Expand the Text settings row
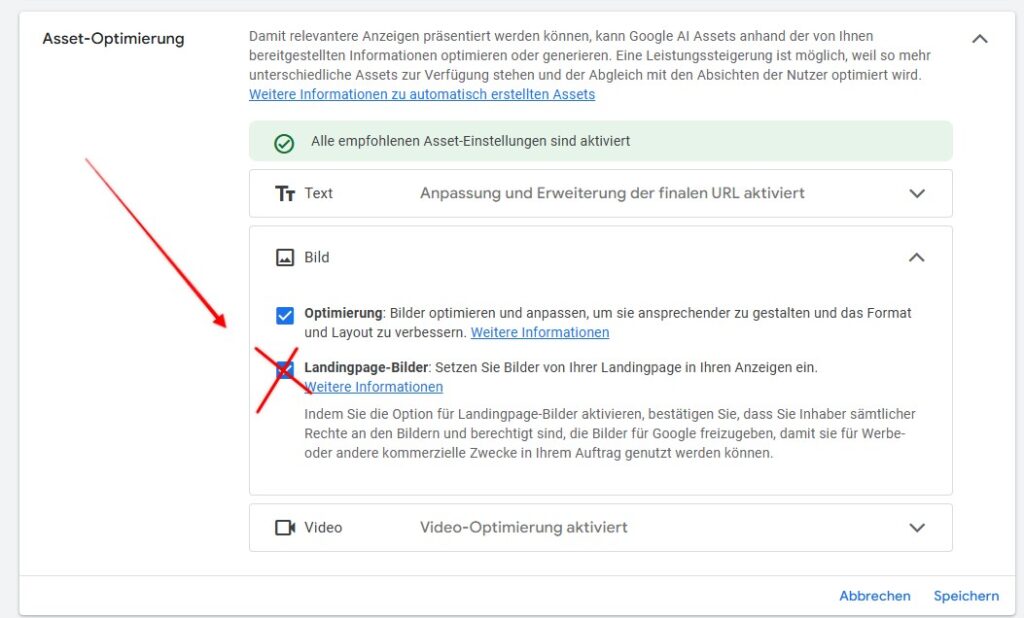This screenshot has height=618, width=1024. pos(917,193)
